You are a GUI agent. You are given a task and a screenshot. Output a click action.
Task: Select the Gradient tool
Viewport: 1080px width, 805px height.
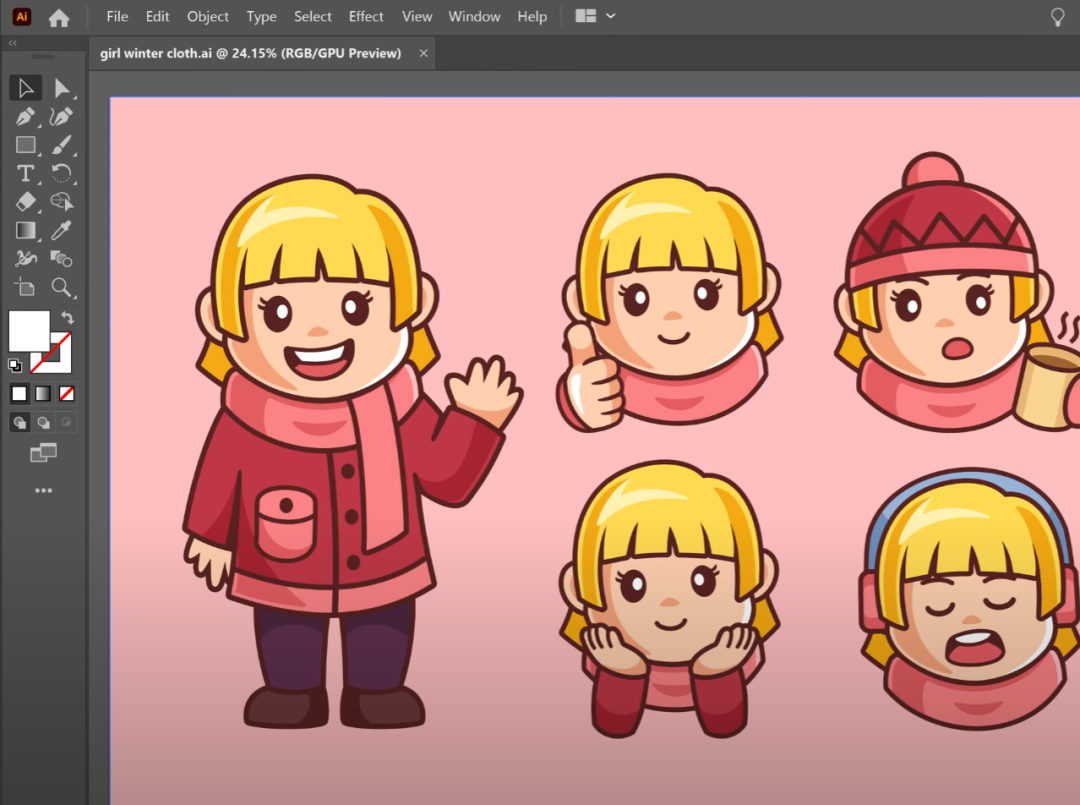pyautogui.click(x=26, y=231)
